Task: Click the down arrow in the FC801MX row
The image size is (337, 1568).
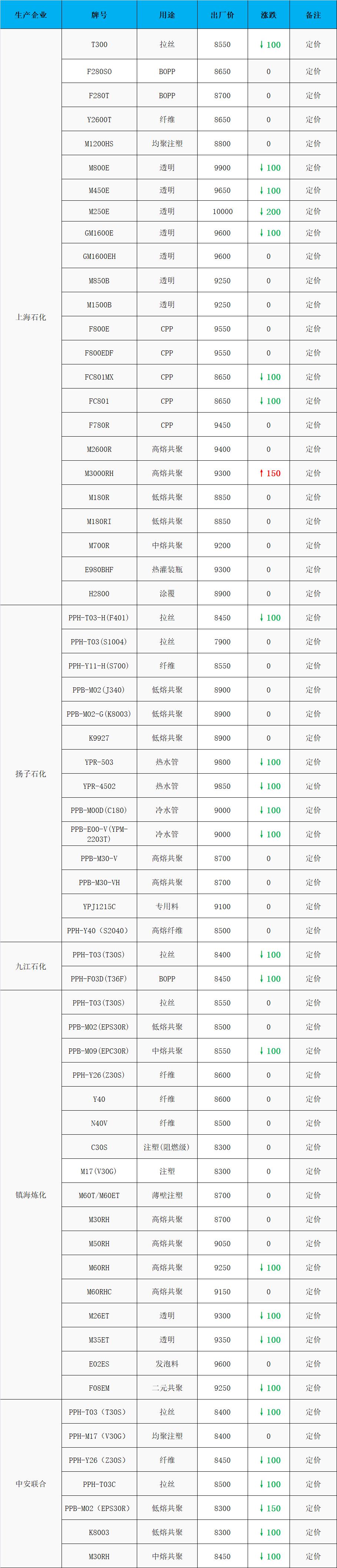Action: coord(261,377)
